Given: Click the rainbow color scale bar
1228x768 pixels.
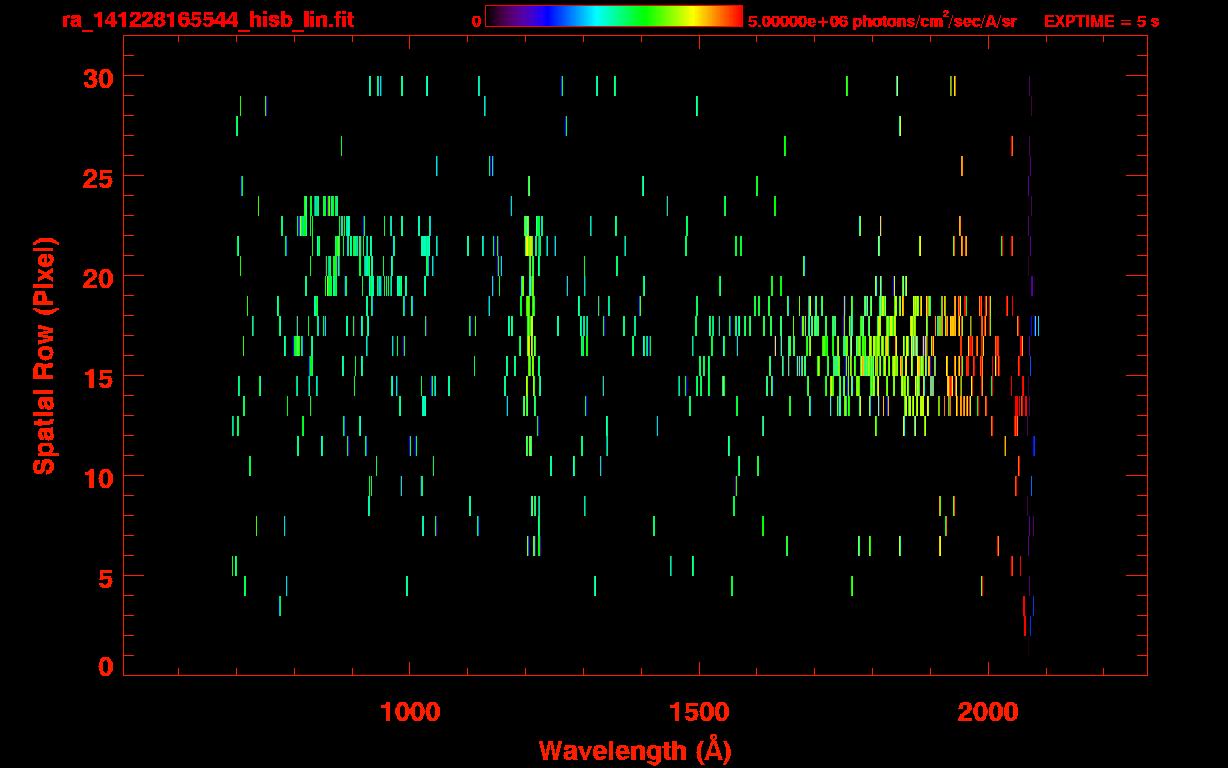Looking at the screenshot, I should (614, 16).
